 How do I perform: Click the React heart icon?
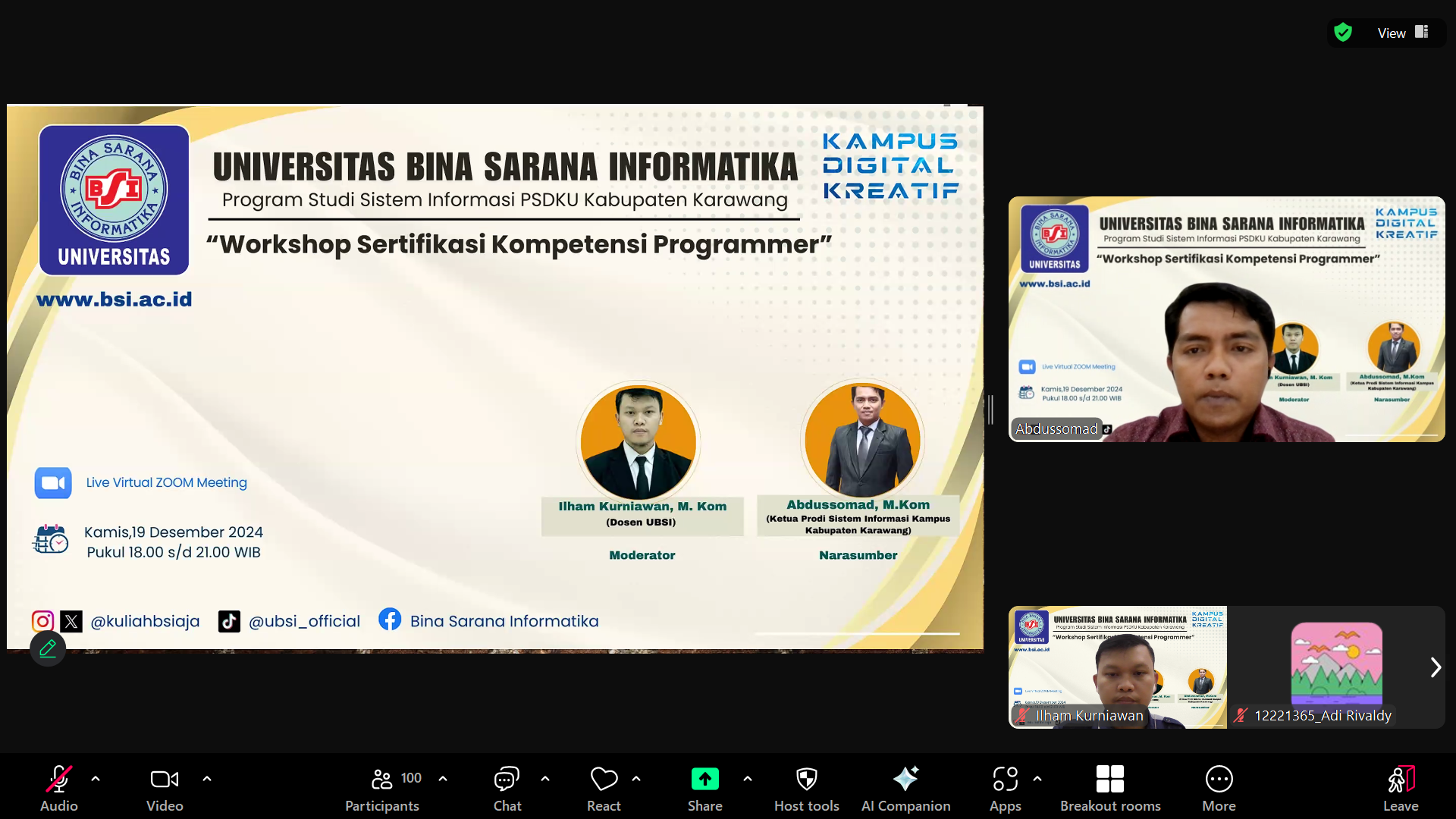(604, 780)
